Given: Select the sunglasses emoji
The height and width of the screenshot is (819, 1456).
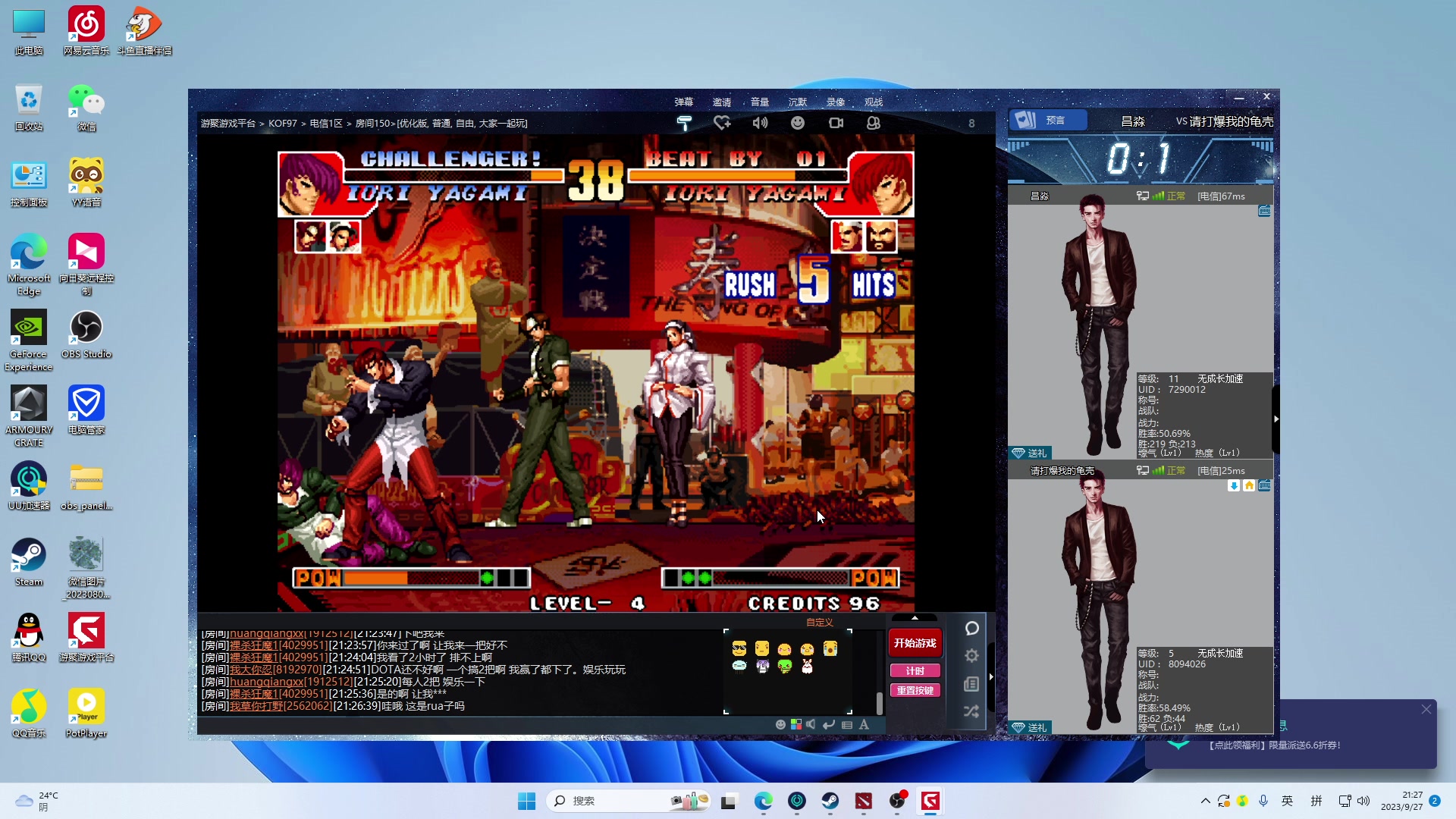Looking at the screenshot, I should [x=739, y=648].
